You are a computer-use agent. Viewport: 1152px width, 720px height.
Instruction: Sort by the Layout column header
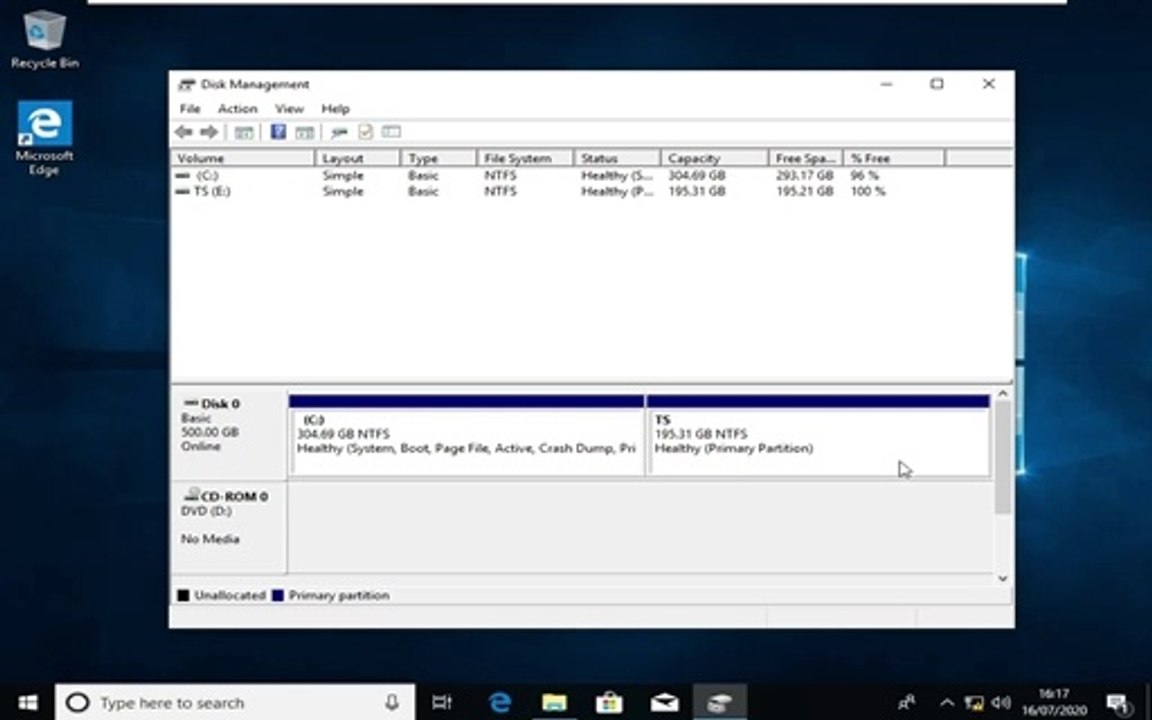pos(358,158)
